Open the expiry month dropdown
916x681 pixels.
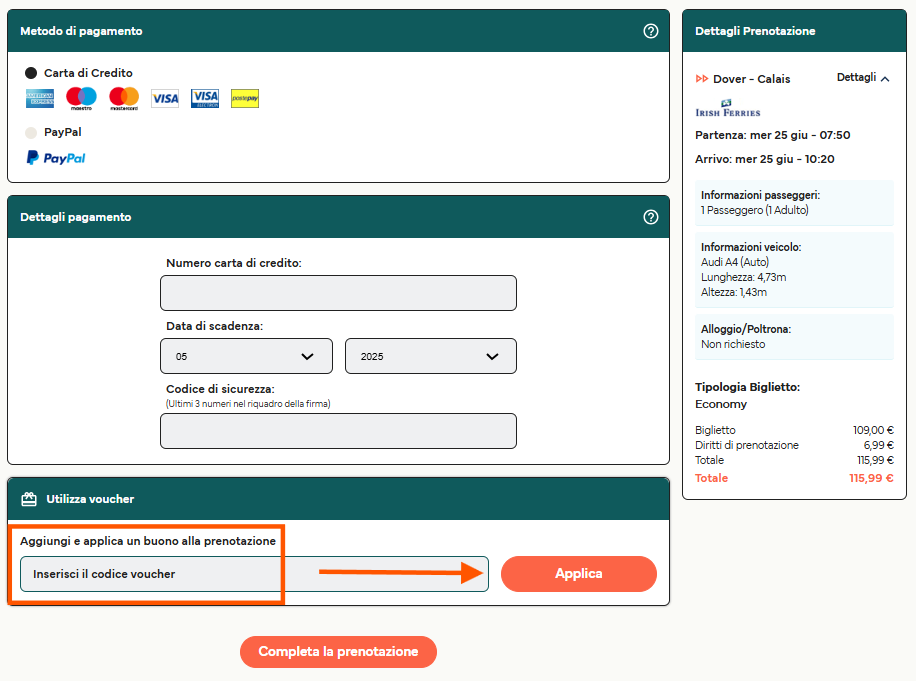pos(246,356)
